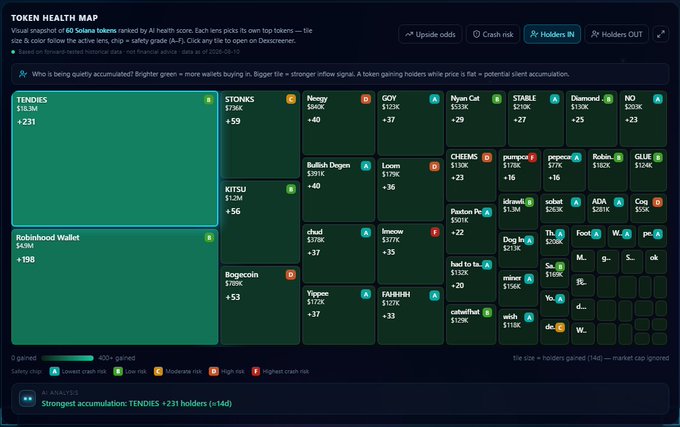
Task: Click the C Moderate risk legend chip
Action: click(x=158, y=372)
